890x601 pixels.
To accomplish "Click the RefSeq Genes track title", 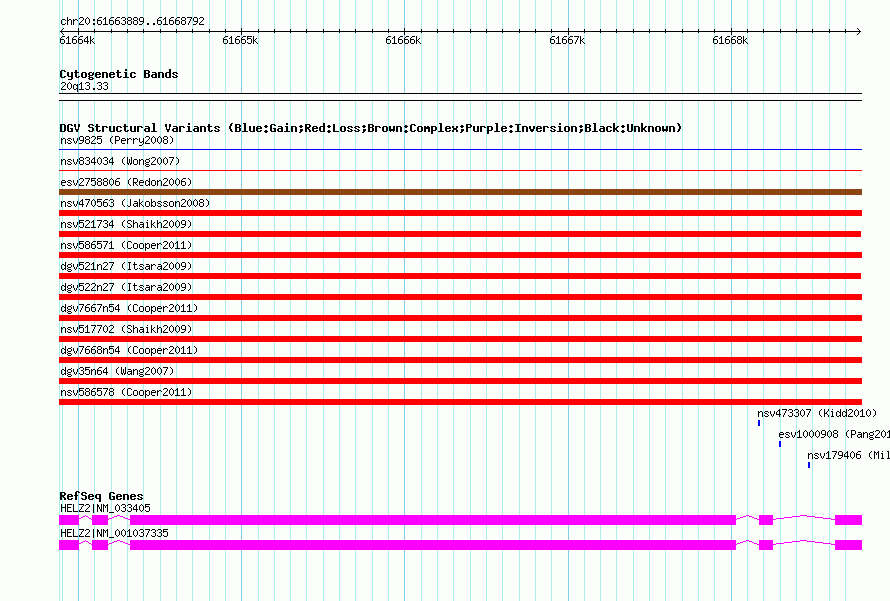I will [101, 496].
